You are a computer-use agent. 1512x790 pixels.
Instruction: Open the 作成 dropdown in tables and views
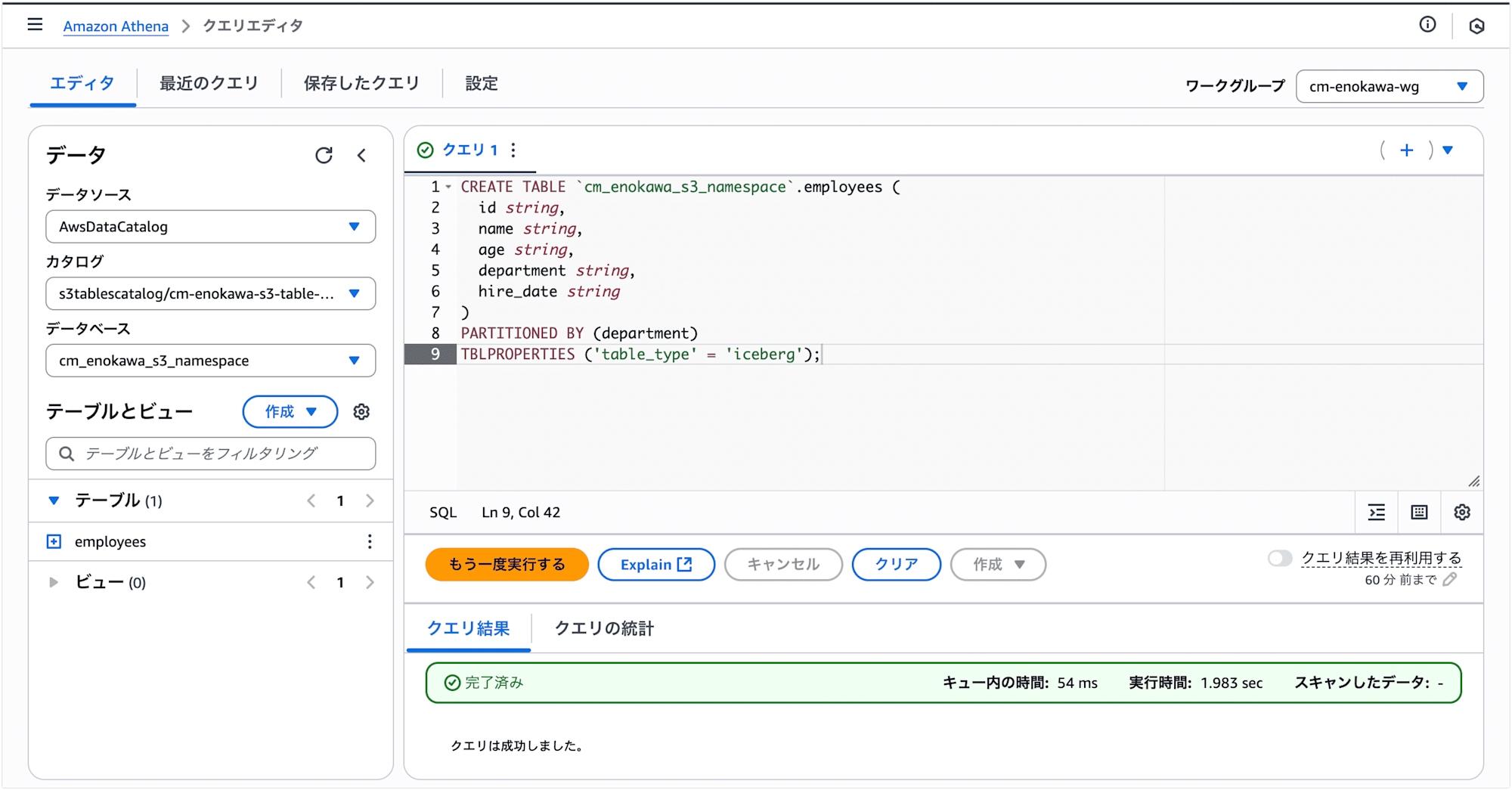click(290, 412)
